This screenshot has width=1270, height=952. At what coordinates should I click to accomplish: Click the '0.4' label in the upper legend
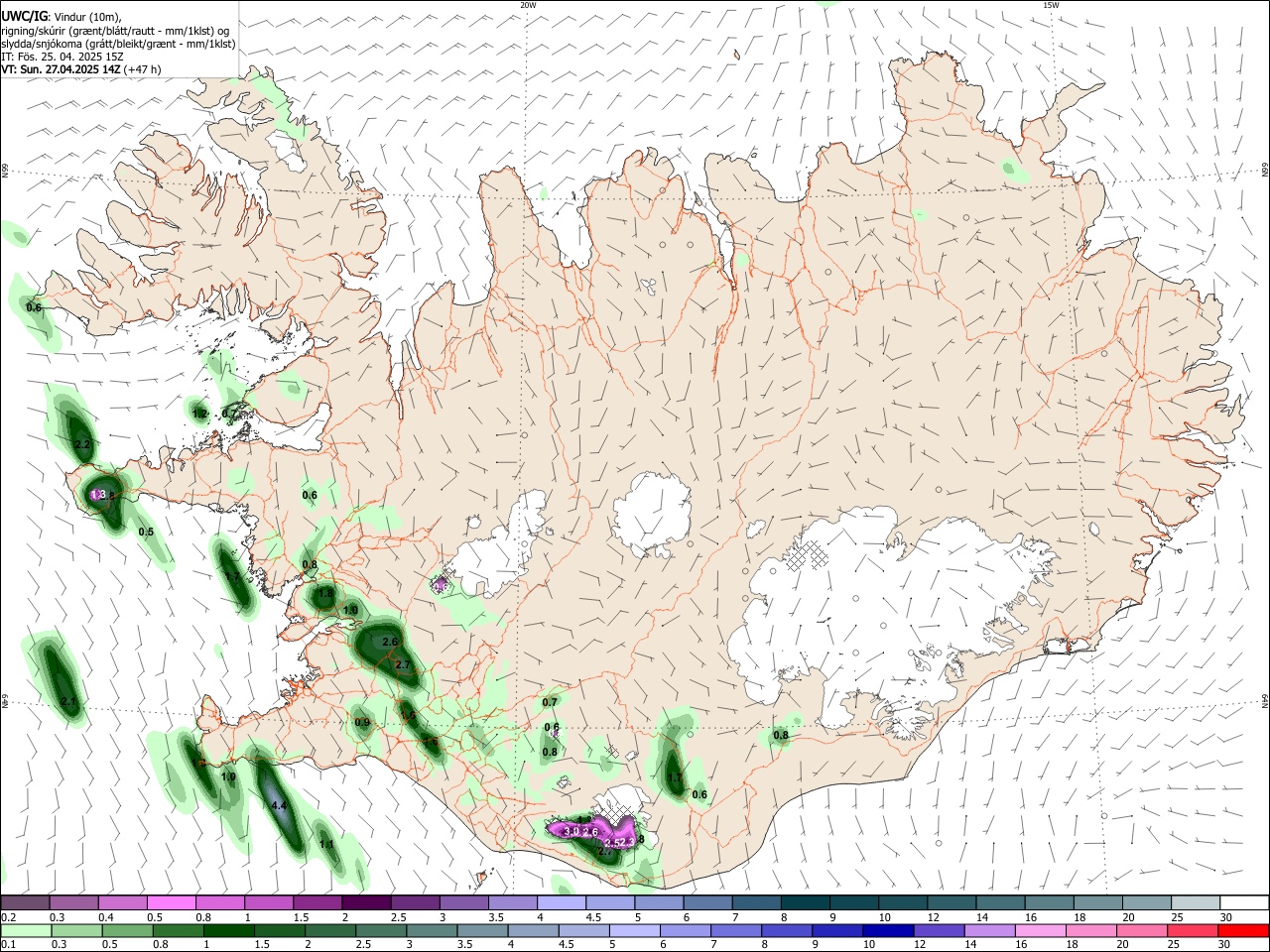(106, 917)
